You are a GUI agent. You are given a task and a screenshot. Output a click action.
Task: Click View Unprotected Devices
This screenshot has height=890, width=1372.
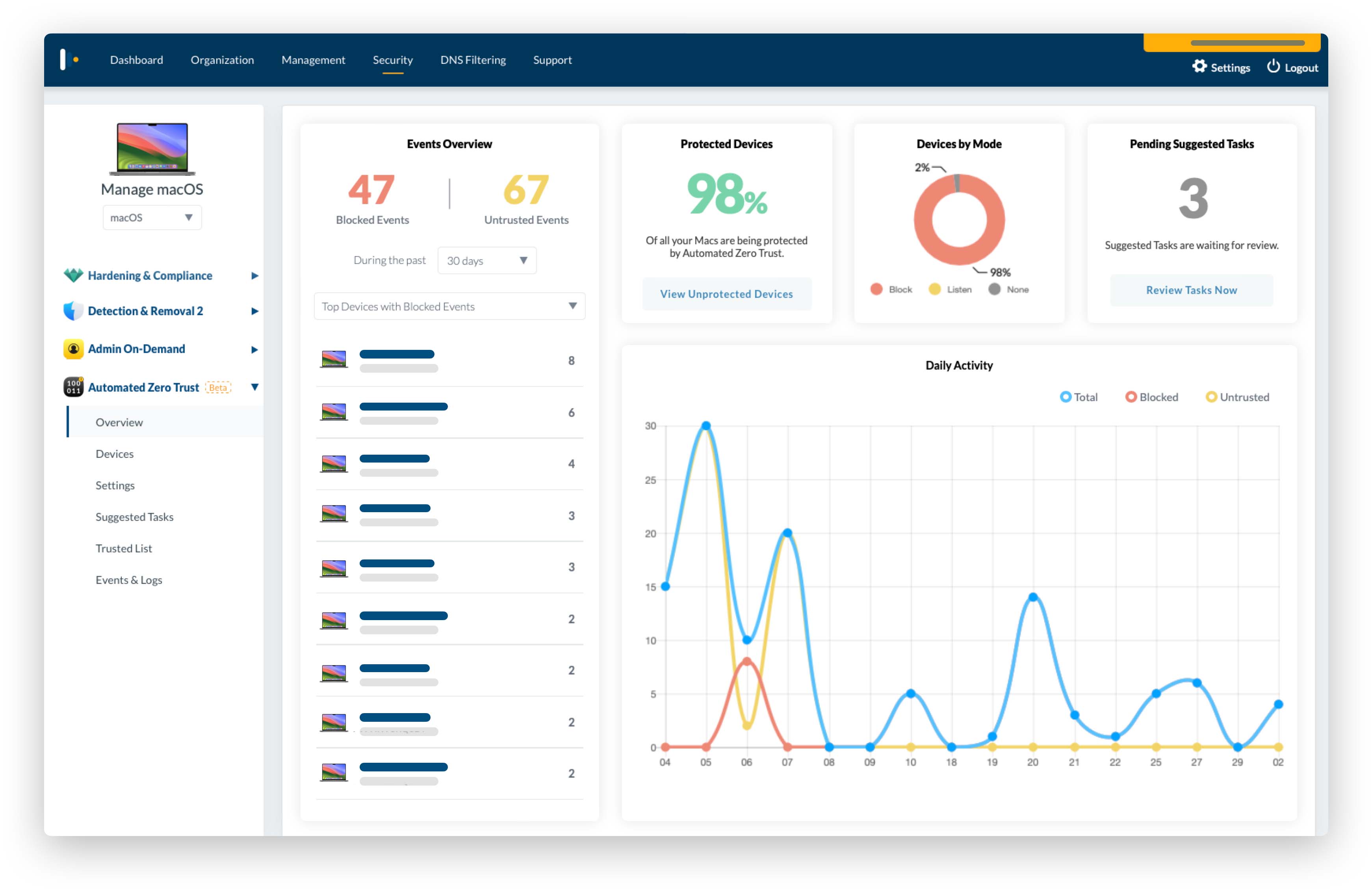pyautogui.click(x=726, y=294)
